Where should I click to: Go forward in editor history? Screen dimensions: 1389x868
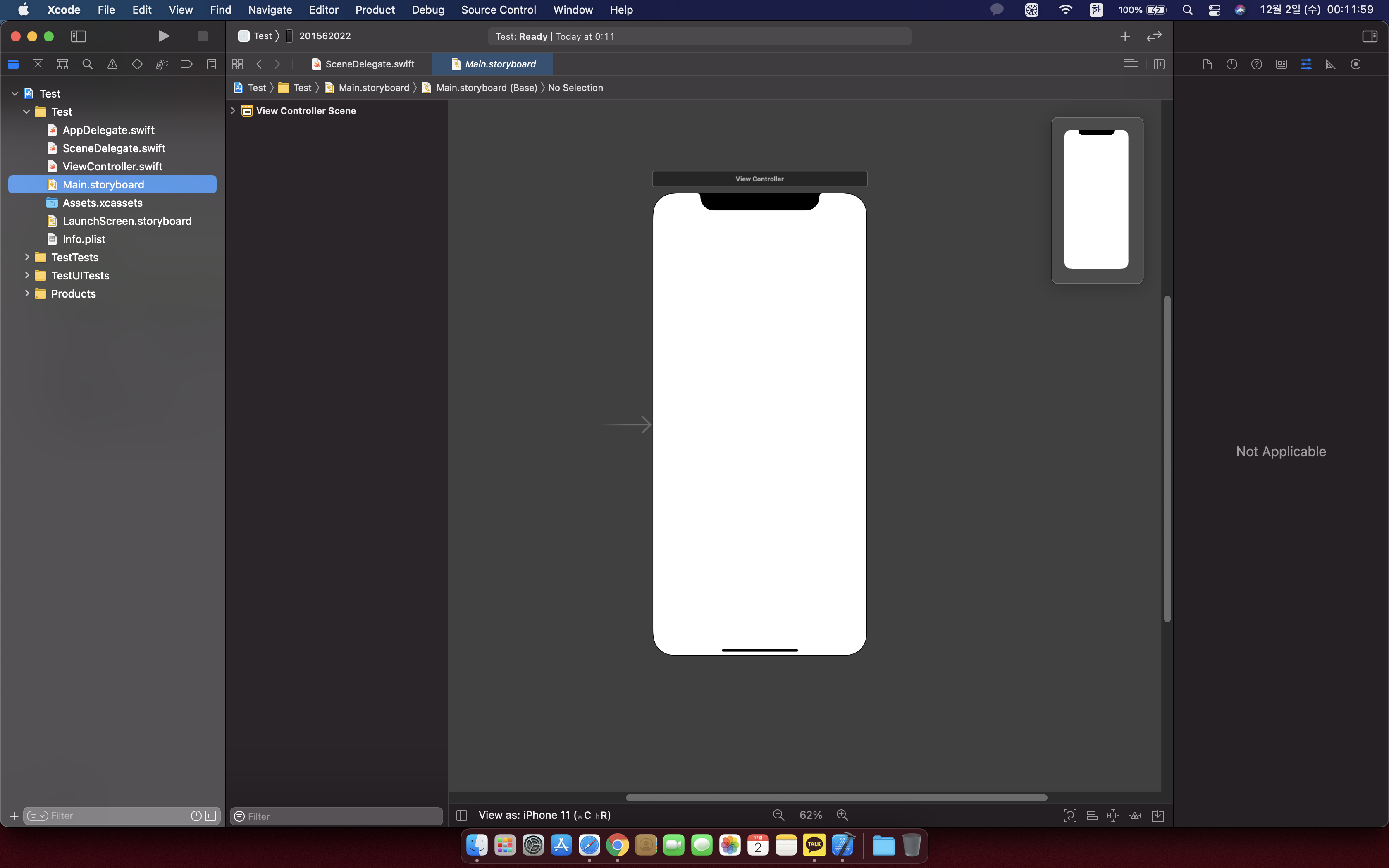pyautogui.click(x=277, y=64)
